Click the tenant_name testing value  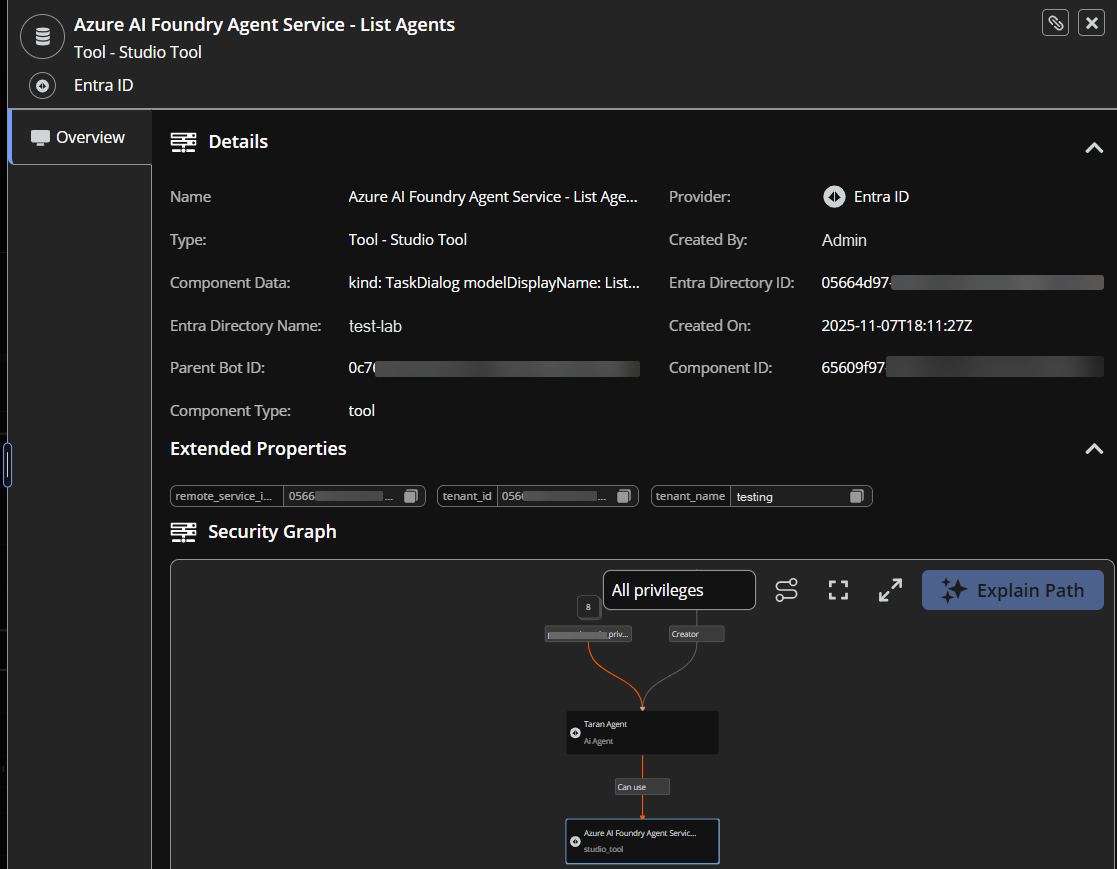pyautogui.click(x=754, y=496)
